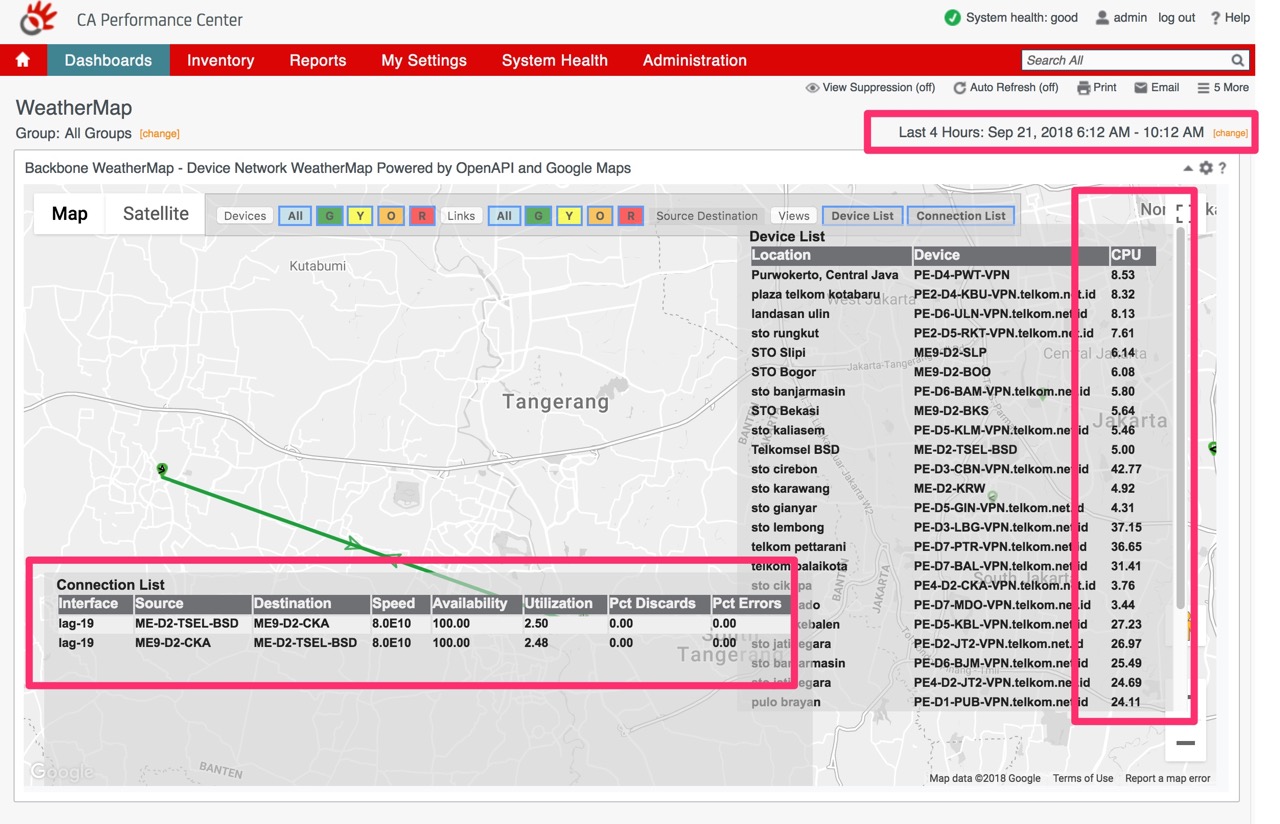Show All devices filter
The width and height of the screenshot is (1280, 824).
pyautogui.click(x=295, y=216)
